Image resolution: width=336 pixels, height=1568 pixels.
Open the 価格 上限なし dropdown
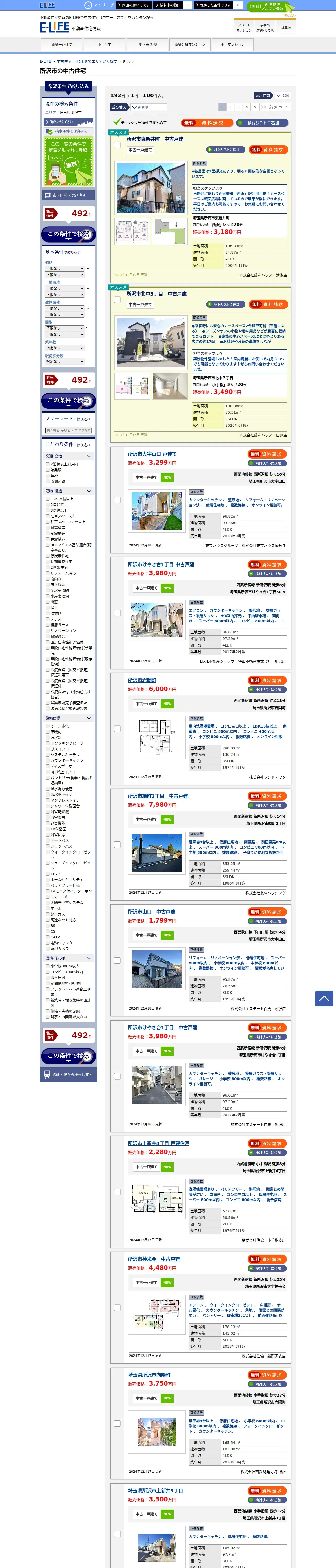(65, 275)
